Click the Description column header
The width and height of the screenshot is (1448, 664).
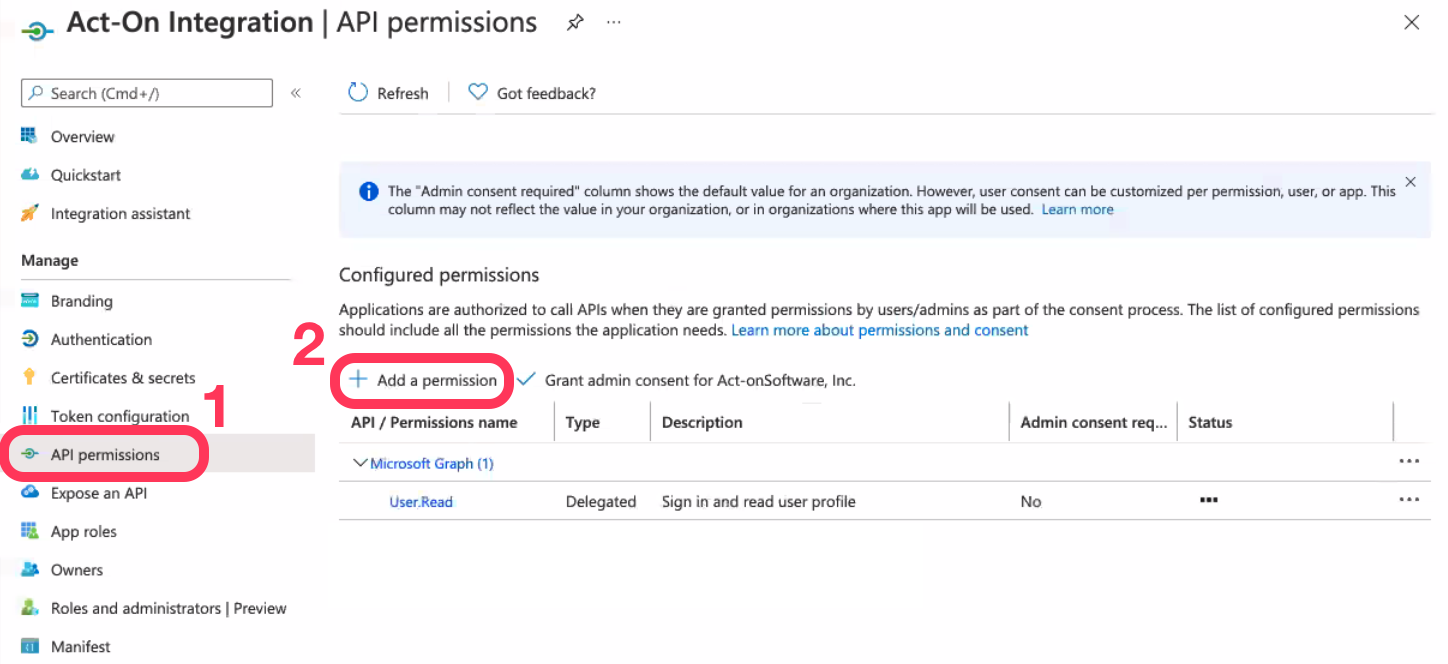tap(702, 422)
